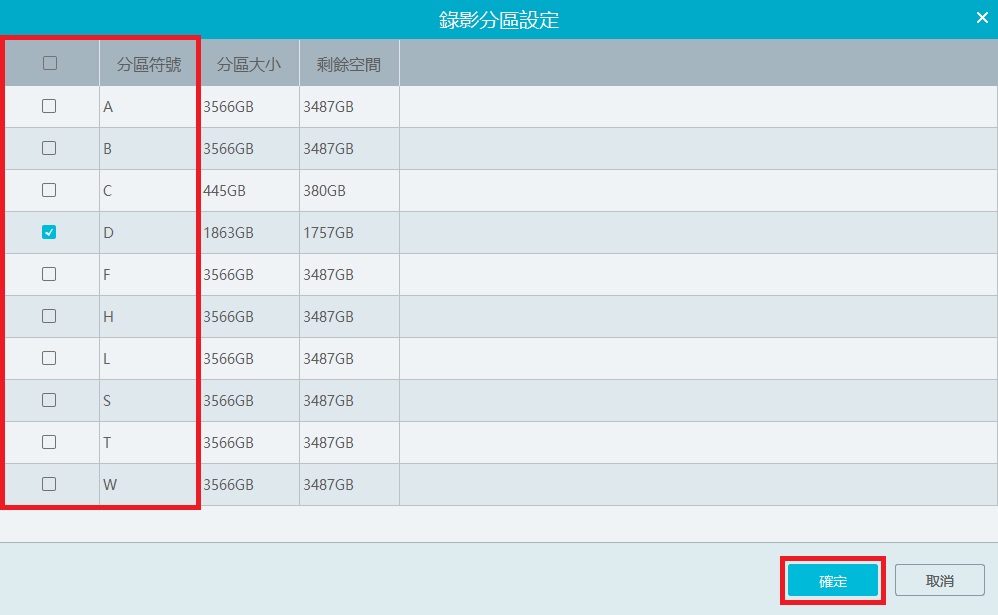Click 3487GB remaining space in row B
The width and height of the screenshot is (998, 615).
point(349,148)
